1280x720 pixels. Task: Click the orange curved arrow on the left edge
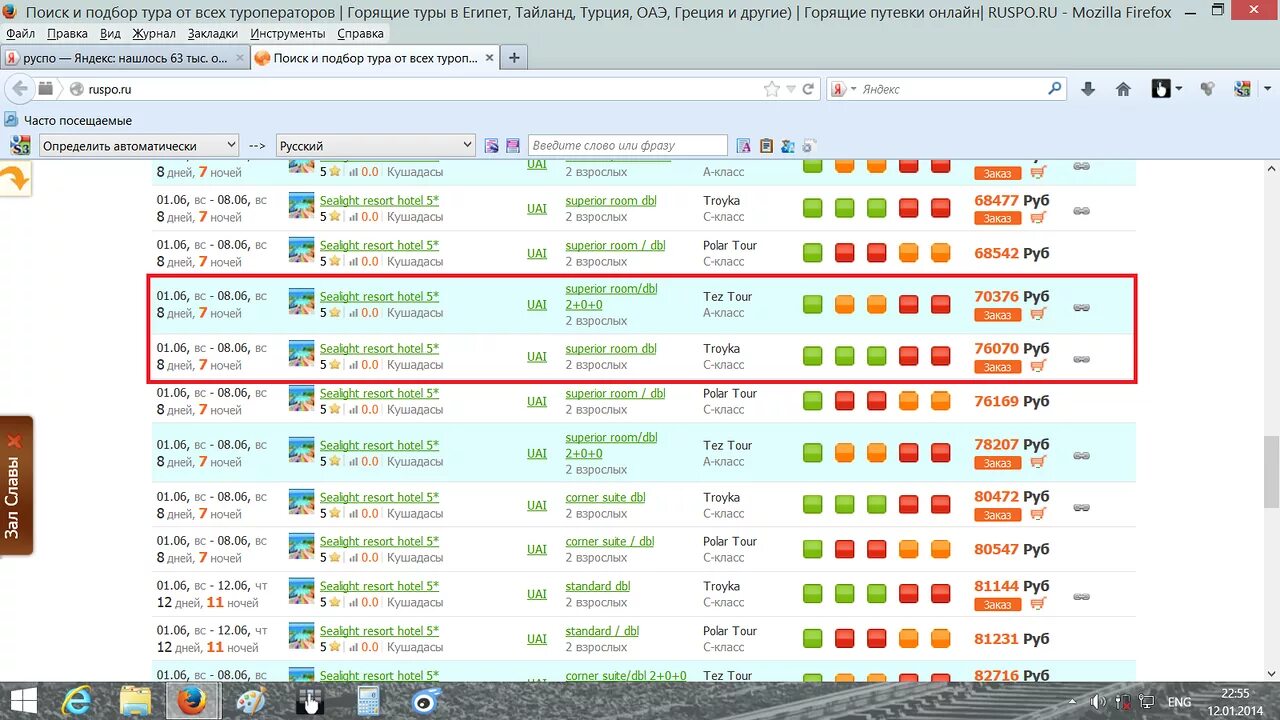coord(14,179)
